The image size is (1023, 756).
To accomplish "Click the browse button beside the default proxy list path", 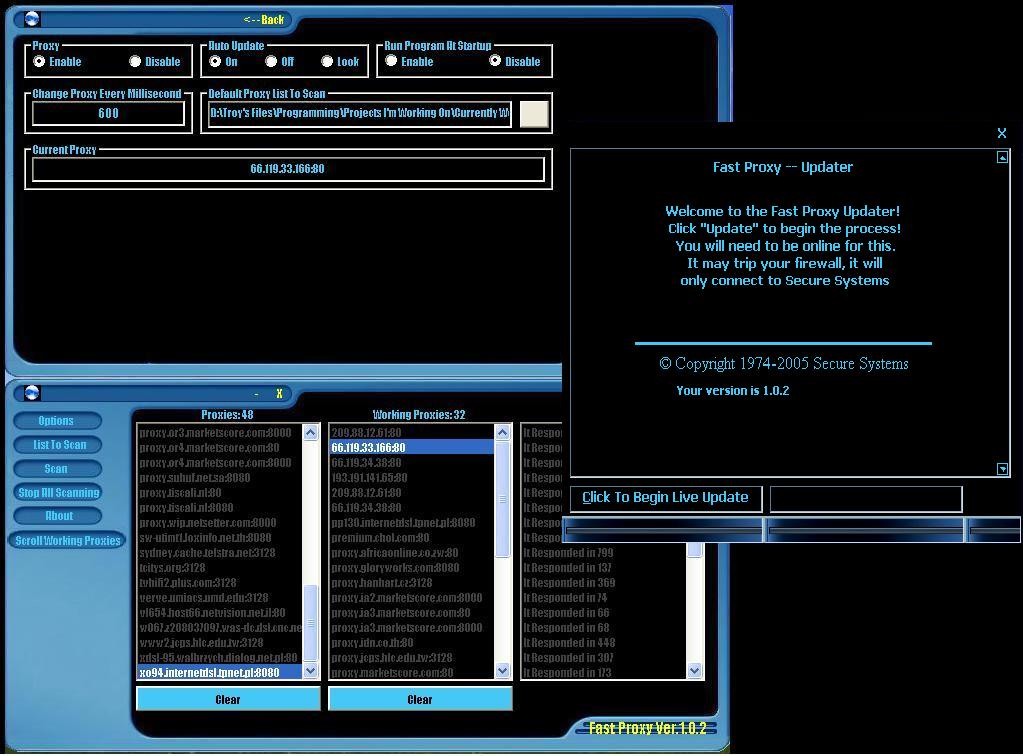I will pyautogui.click(x=534, y=113).
